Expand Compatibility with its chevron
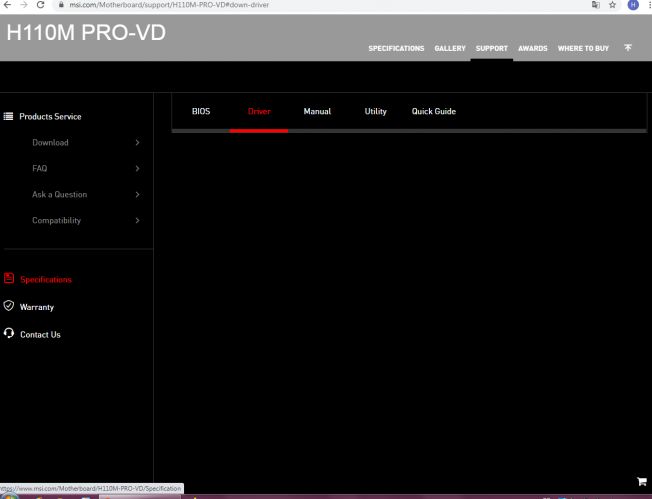The height and width of the screenshot is (499, 652). (x=138, y=220)
